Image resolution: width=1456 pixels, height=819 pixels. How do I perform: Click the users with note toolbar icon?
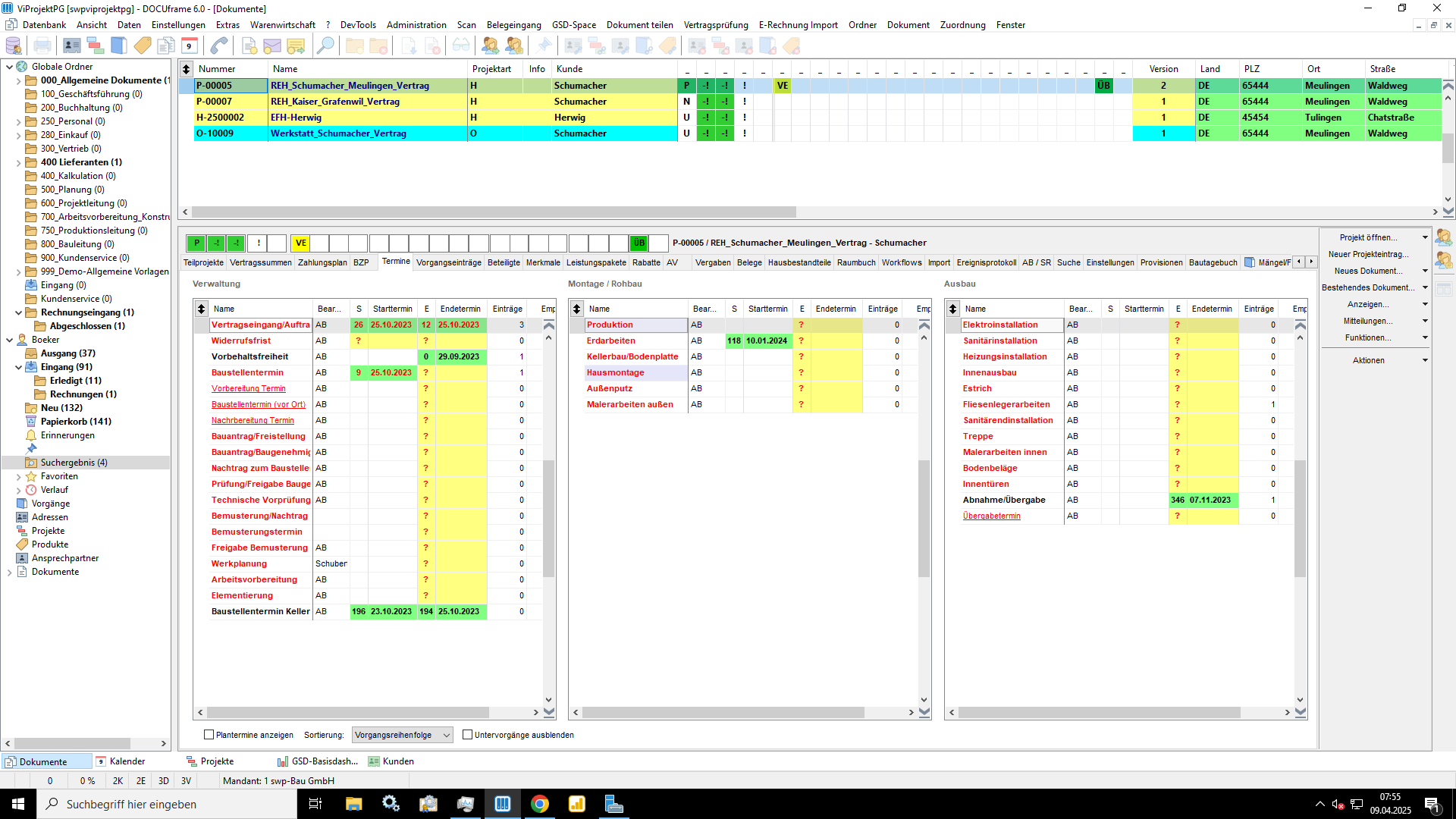click(x=514, y=46)
